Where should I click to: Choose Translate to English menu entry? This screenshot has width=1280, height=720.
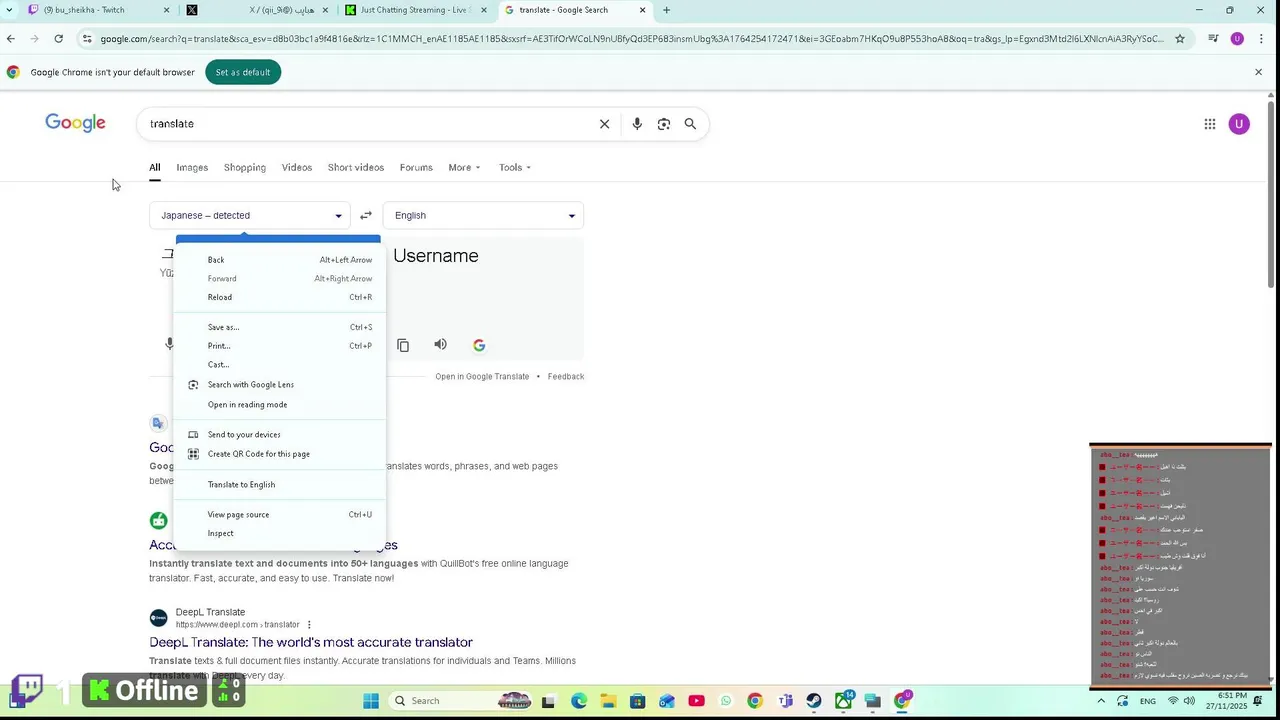tap(279, 485)
